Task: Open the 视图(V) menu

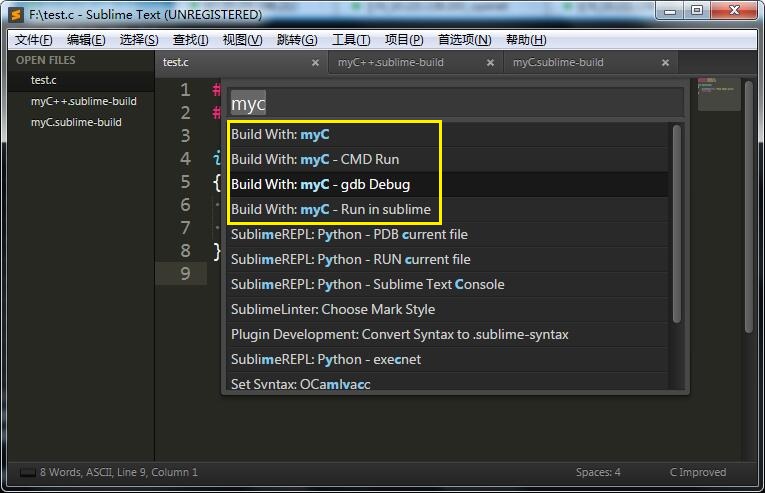Action: click(242, 40)
